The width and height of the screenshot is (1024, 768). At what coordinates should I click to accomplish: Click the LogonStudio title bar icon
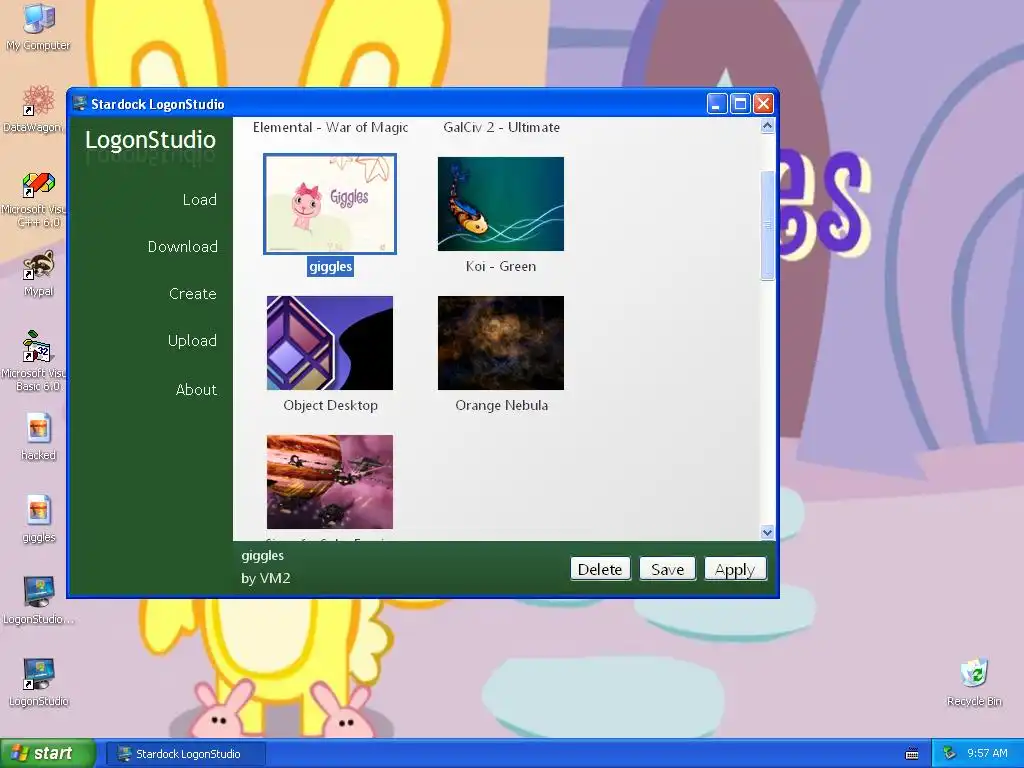tap(80, 104)
